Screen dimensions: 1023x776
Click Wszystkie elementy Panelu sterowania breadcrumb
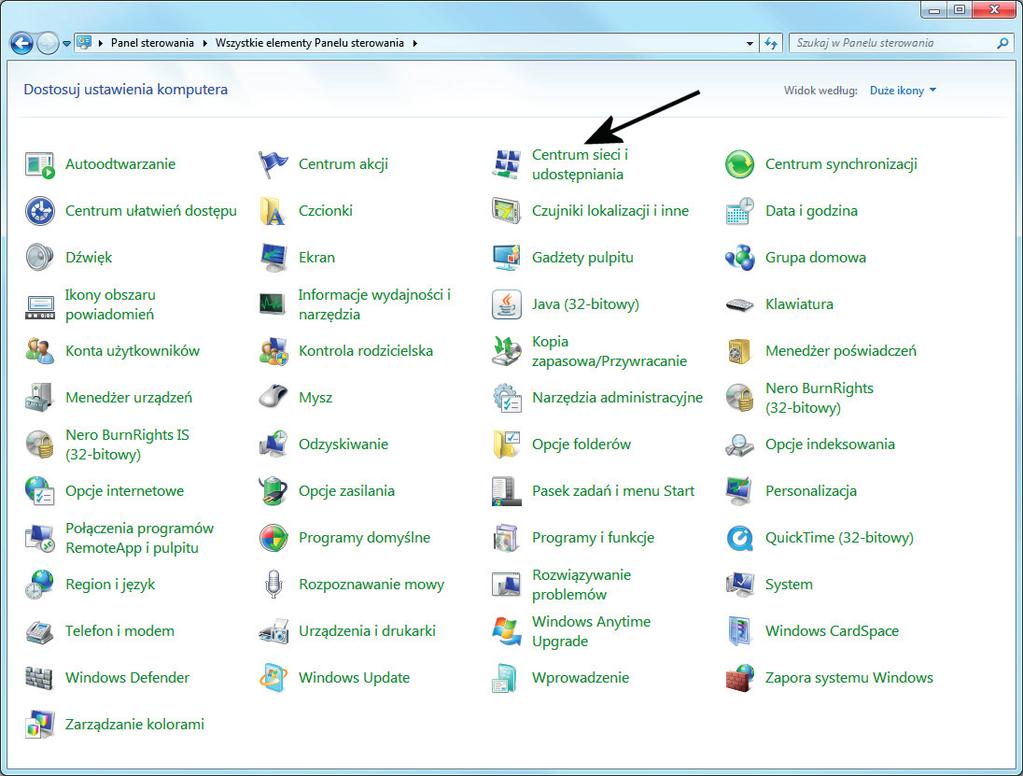(x=310, y=43)
